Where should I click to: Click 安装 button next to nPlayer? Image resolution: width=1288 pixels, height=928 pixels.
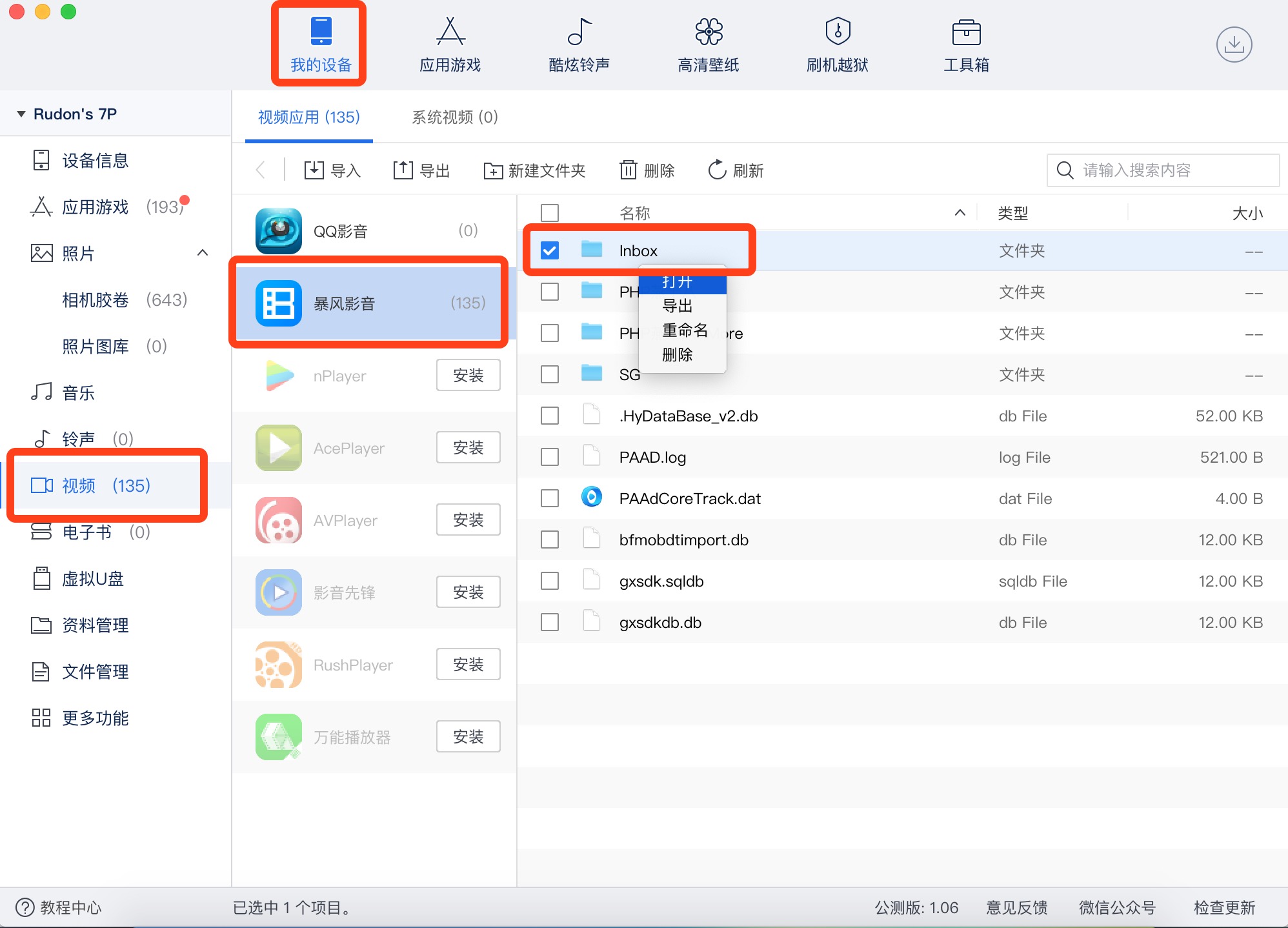468,376
